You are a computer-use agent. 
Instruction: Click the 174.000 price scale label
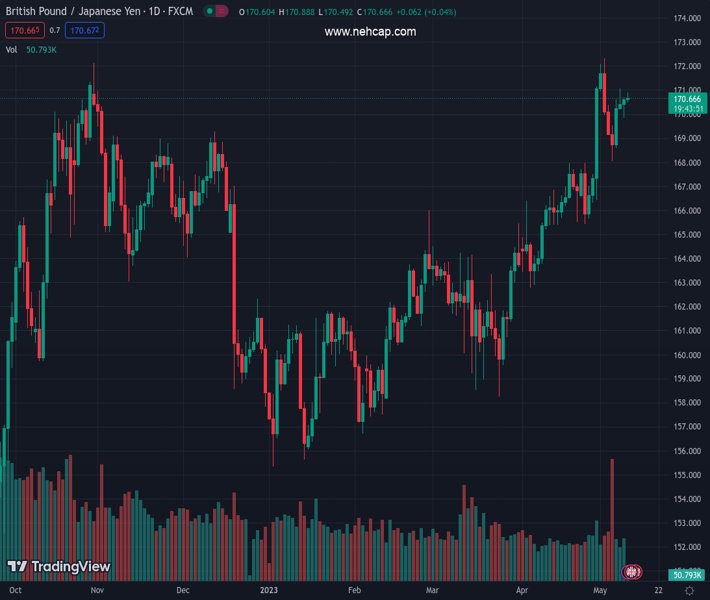(686, 19)
